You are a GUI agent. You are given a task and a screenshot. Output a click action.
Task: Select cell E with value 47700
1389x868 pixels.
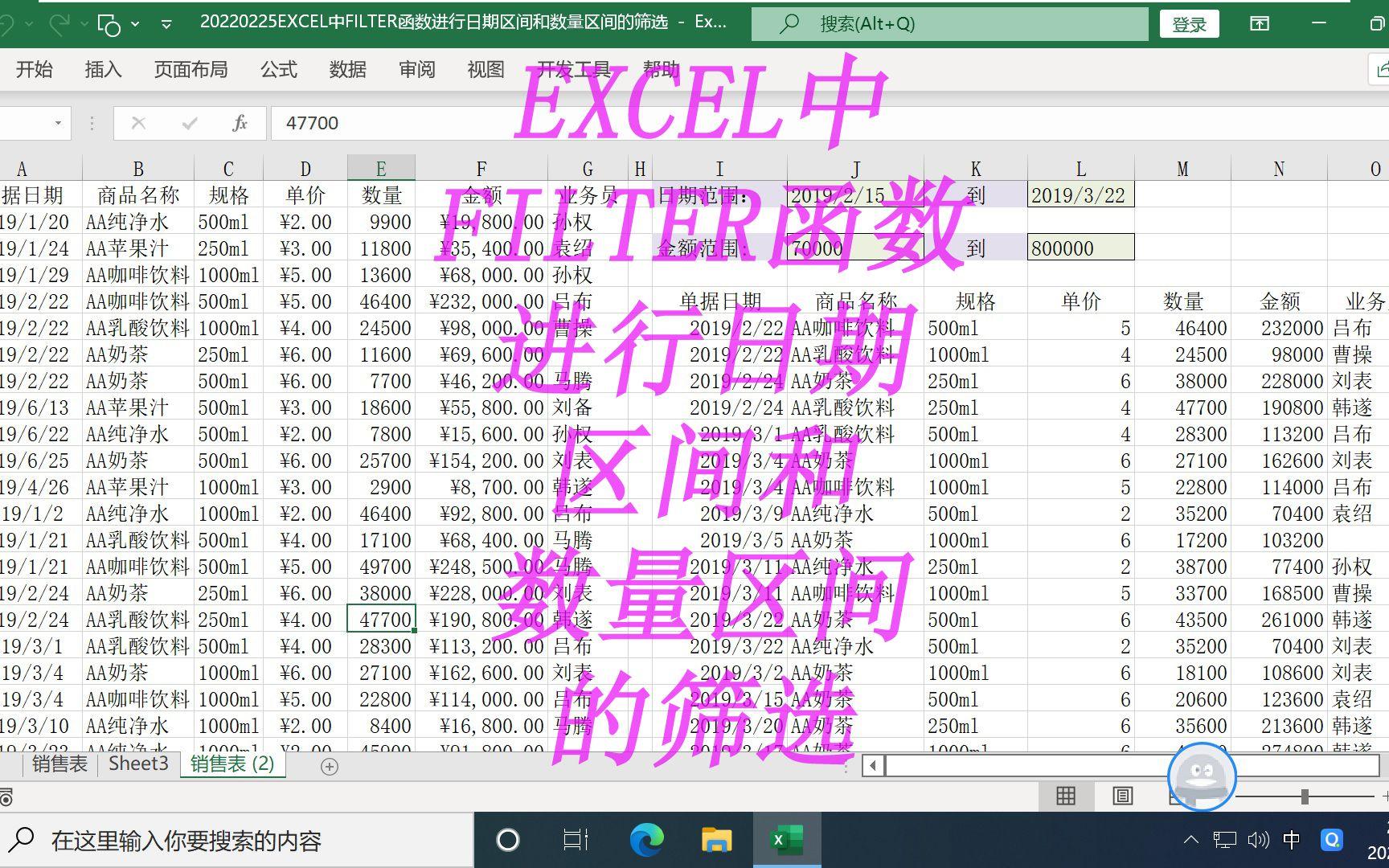click(x=381, y=620)
